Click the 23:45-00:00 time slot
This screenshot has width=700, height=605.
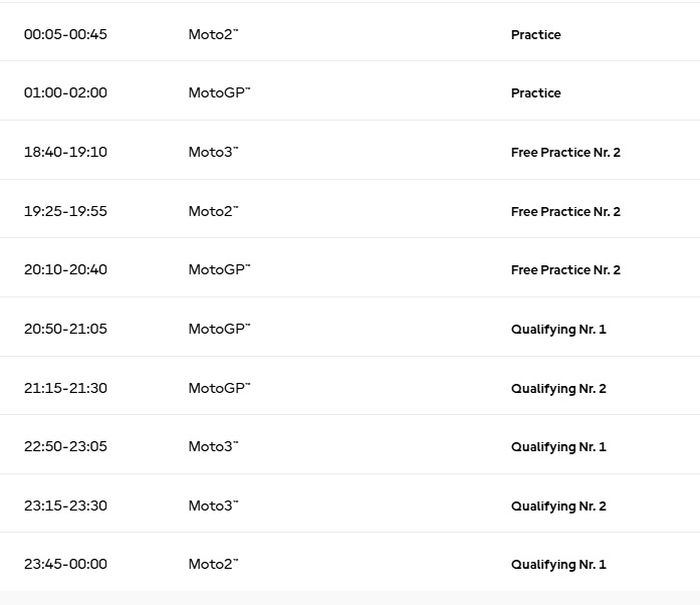point(65,564)
